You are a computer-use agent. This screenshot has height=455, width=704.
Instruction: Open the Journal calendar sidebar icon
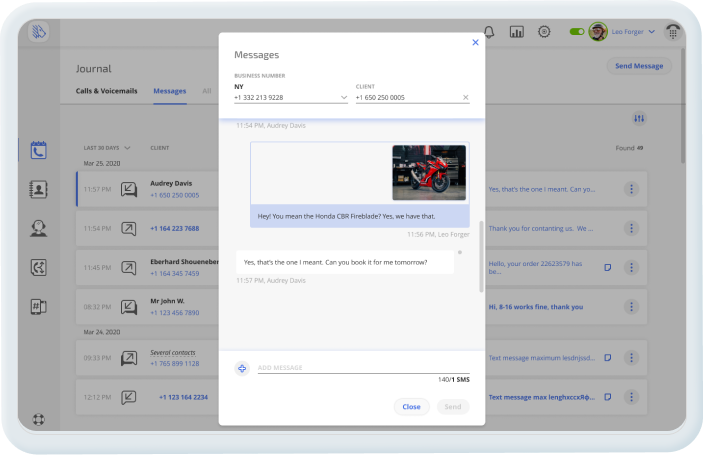38,151
